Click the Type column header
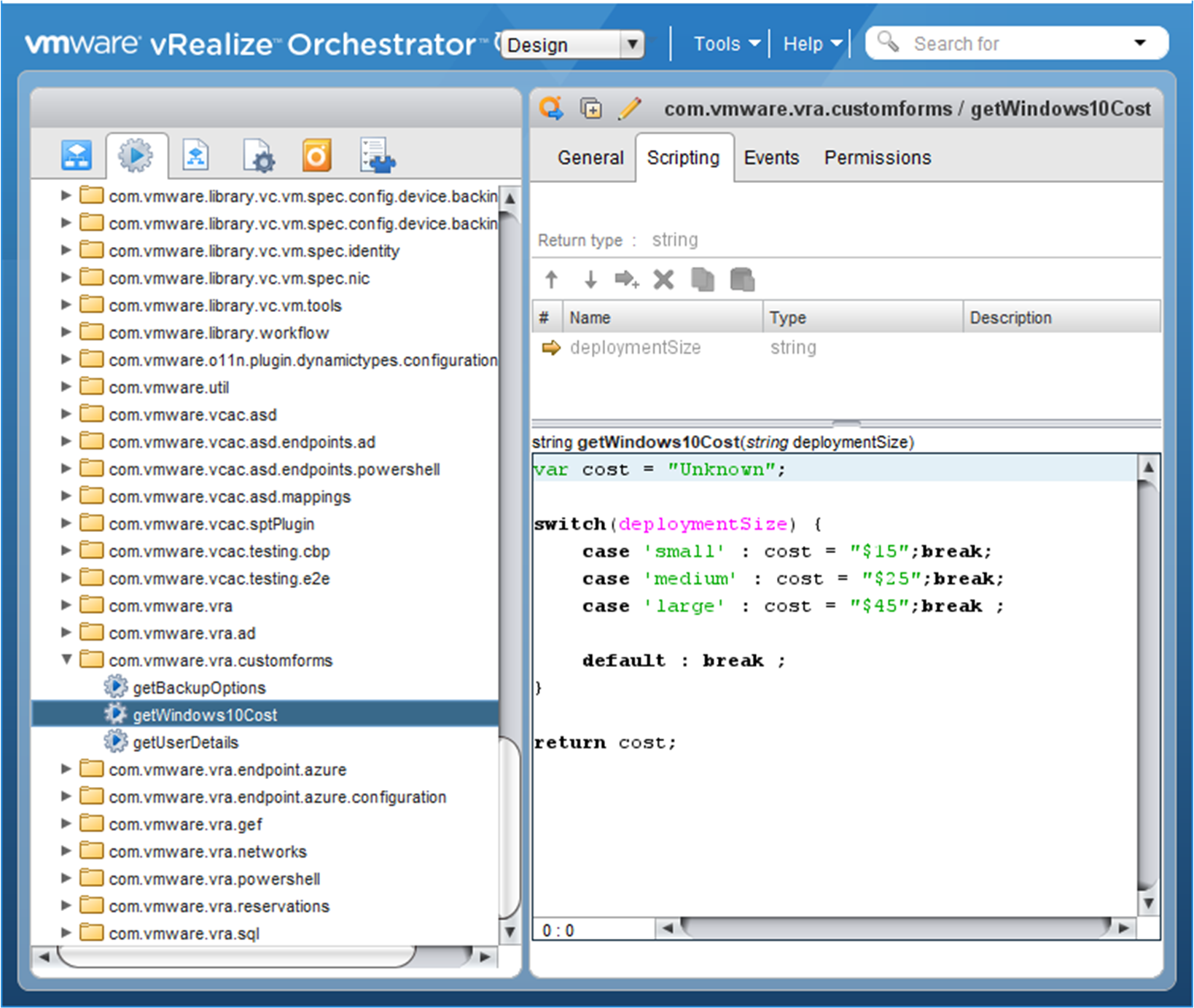Screen dimensions: 1194x1008 click(x=863, y=318)
